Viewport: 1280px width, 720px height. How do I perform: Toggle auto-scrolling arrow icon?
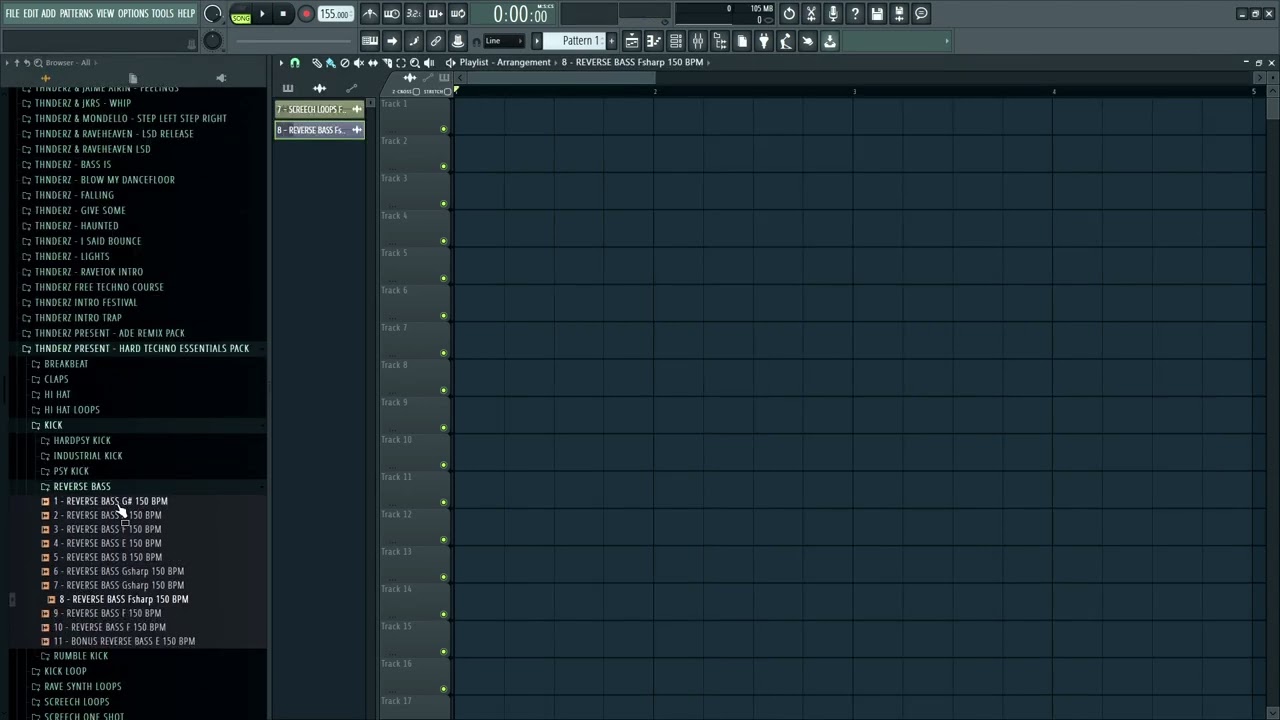(x=392, y=41)
